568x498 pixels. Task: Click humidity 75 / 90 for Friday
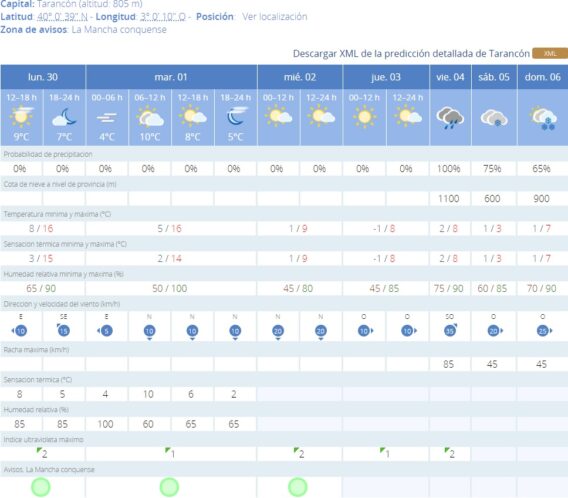pyautogui.click(x=448, y=289)
